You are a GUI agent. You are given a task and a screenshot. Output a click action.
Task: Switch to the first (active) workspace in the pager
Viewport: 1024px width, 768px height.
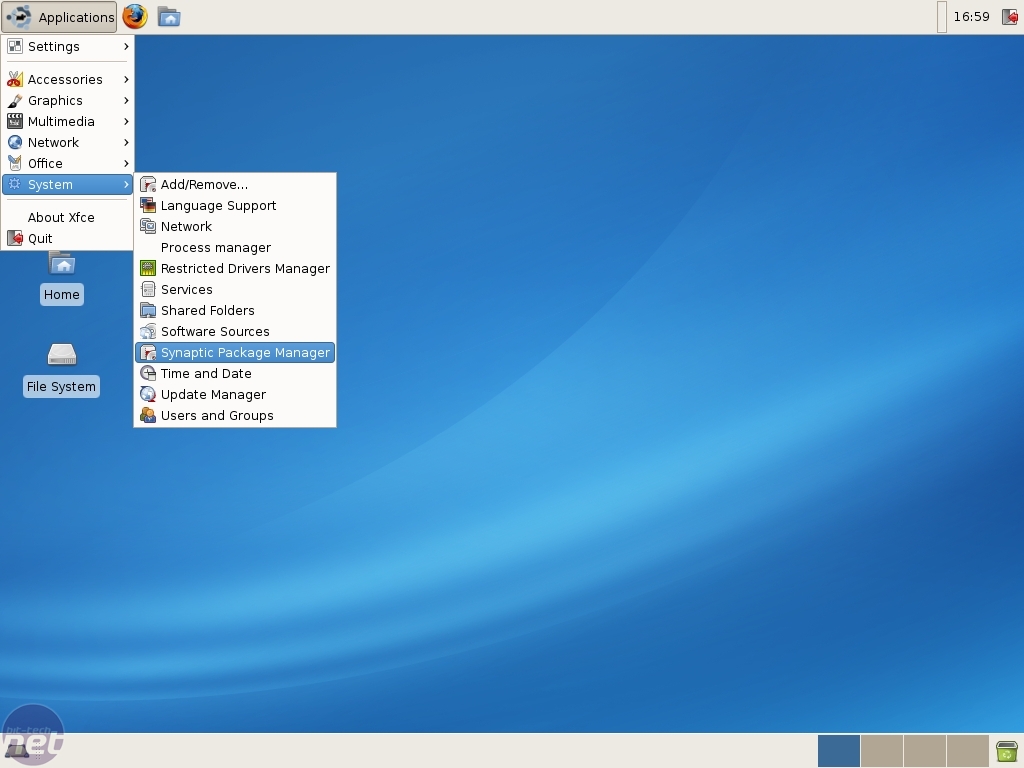(x=839, y=751)
